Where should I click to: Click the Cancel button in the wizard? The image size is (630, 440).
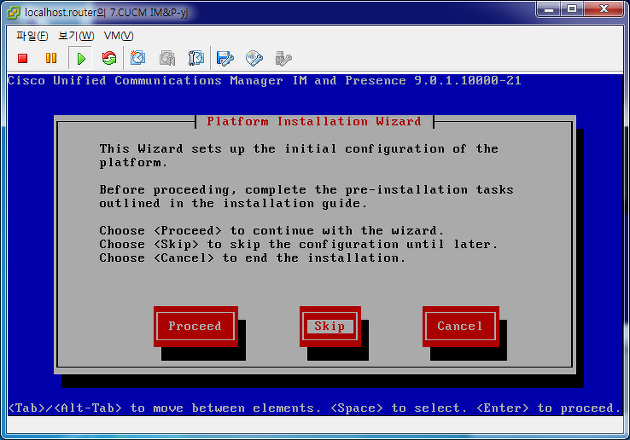(x=460, y=326)
